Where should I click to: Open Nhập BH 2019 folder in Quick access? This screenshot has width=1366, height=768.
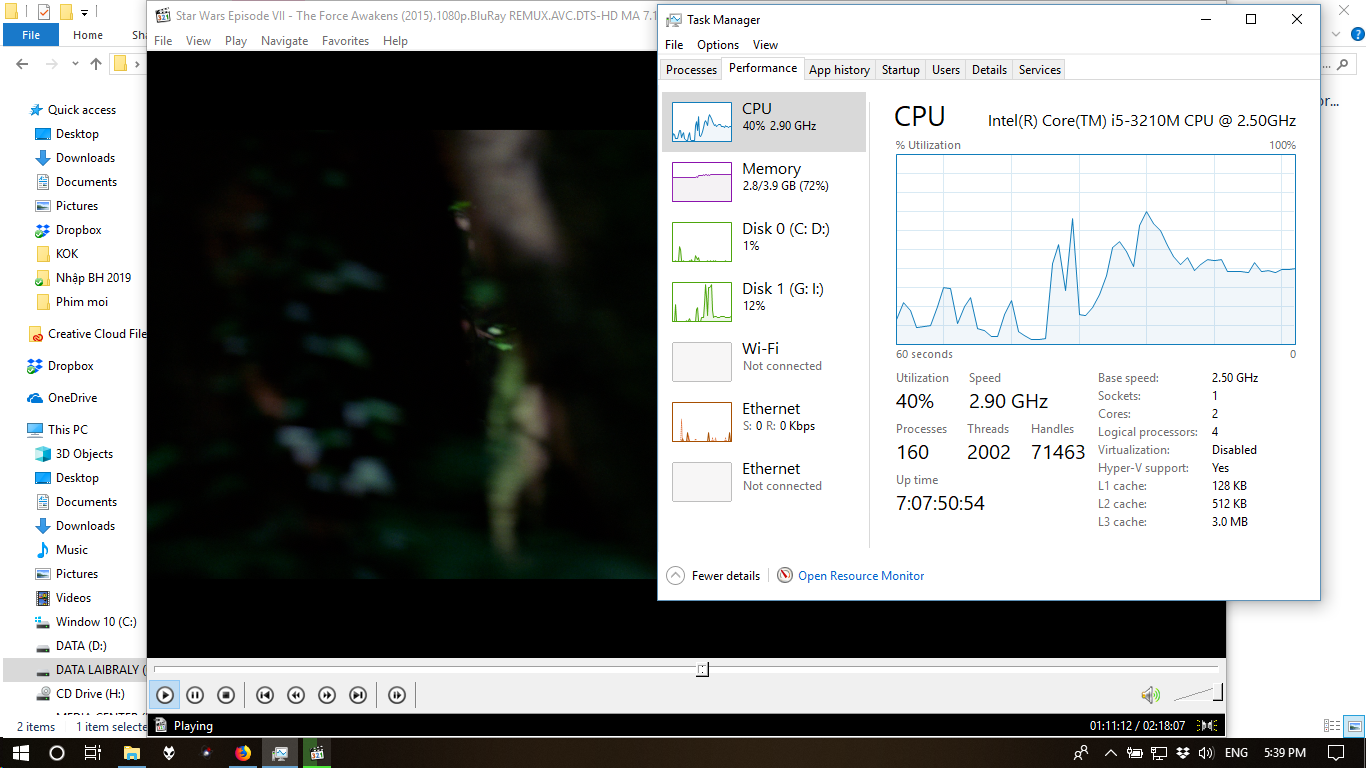(93, 278)
